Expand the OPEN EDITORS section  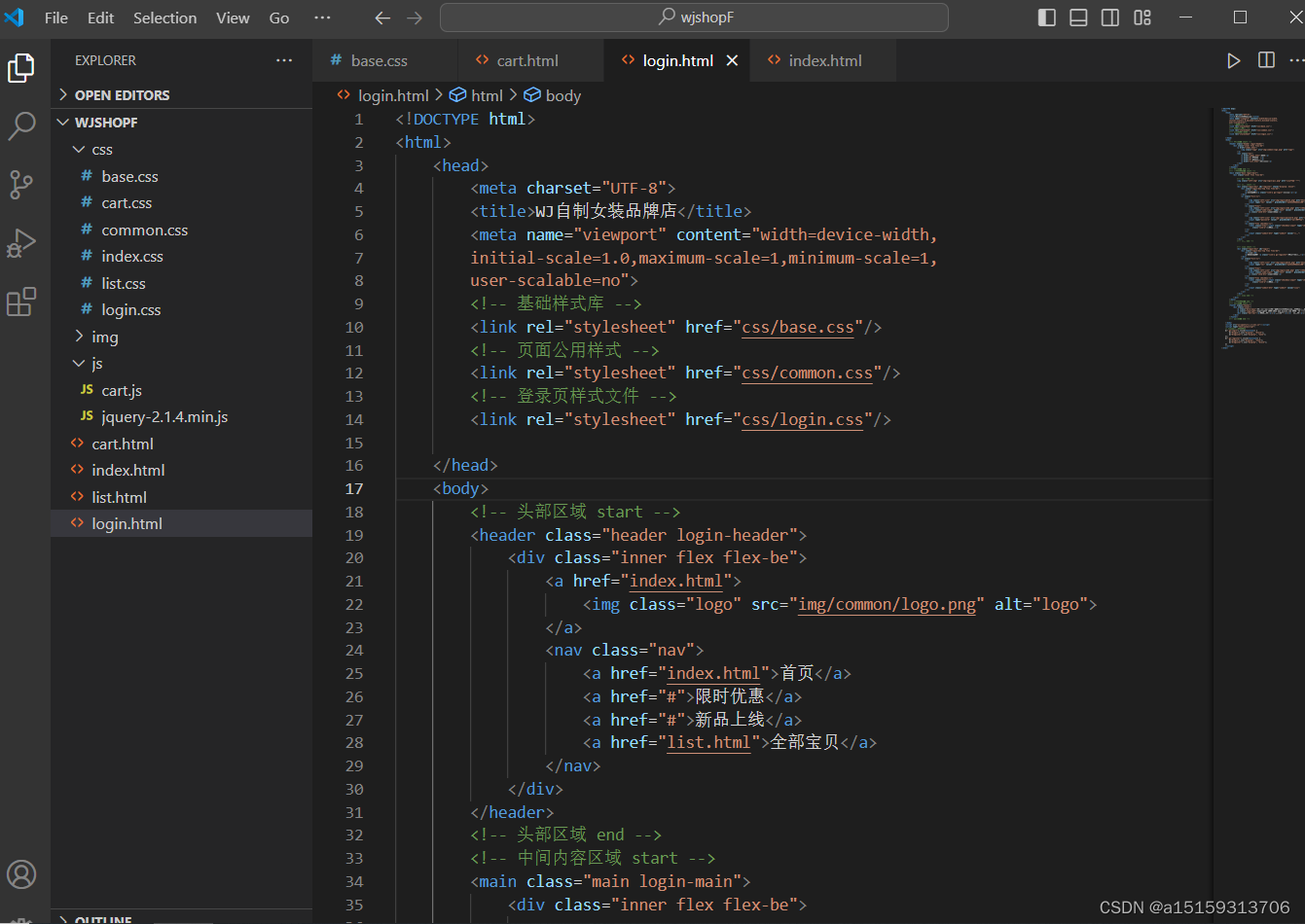(x=181, y=95)
